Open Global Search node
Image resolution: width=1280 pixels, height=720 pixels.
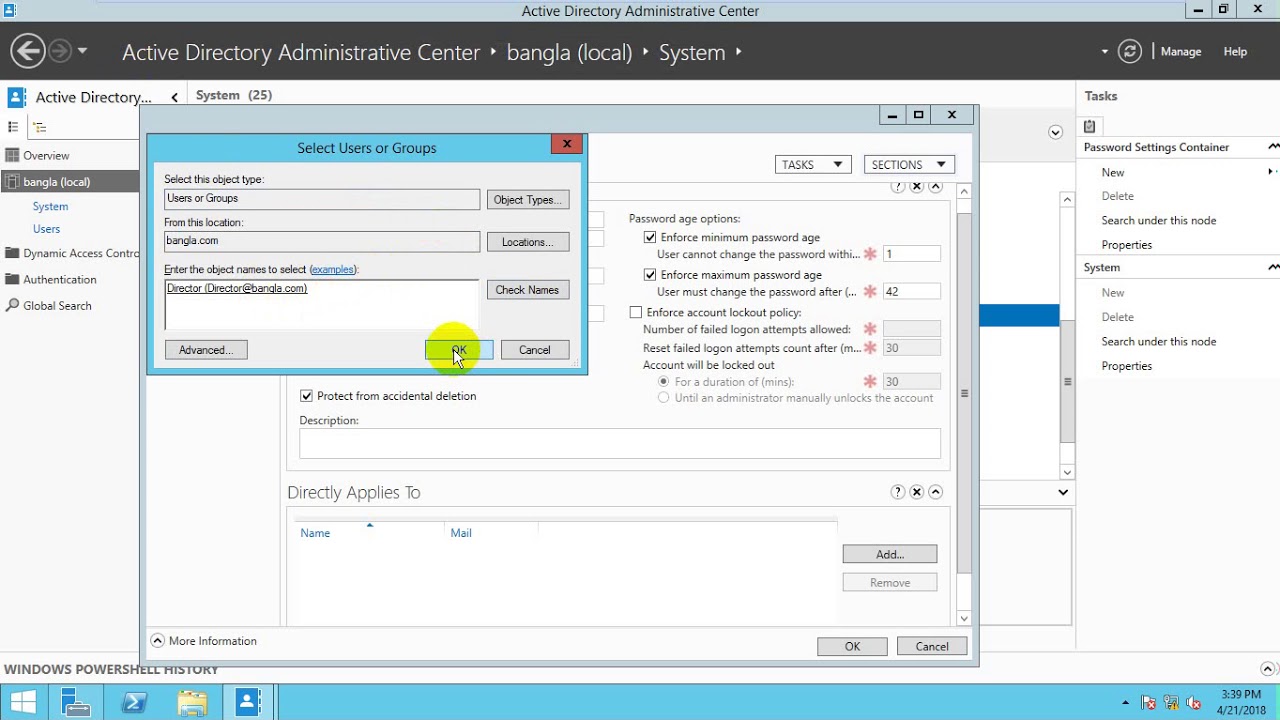click(57, 306)
